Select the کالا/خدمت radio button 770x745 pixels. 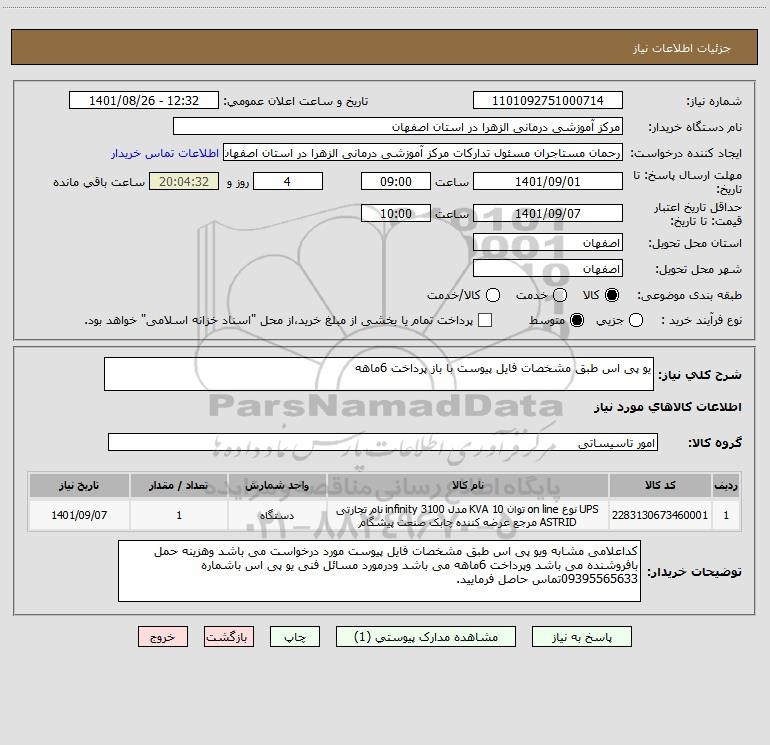tap(493, 295)
